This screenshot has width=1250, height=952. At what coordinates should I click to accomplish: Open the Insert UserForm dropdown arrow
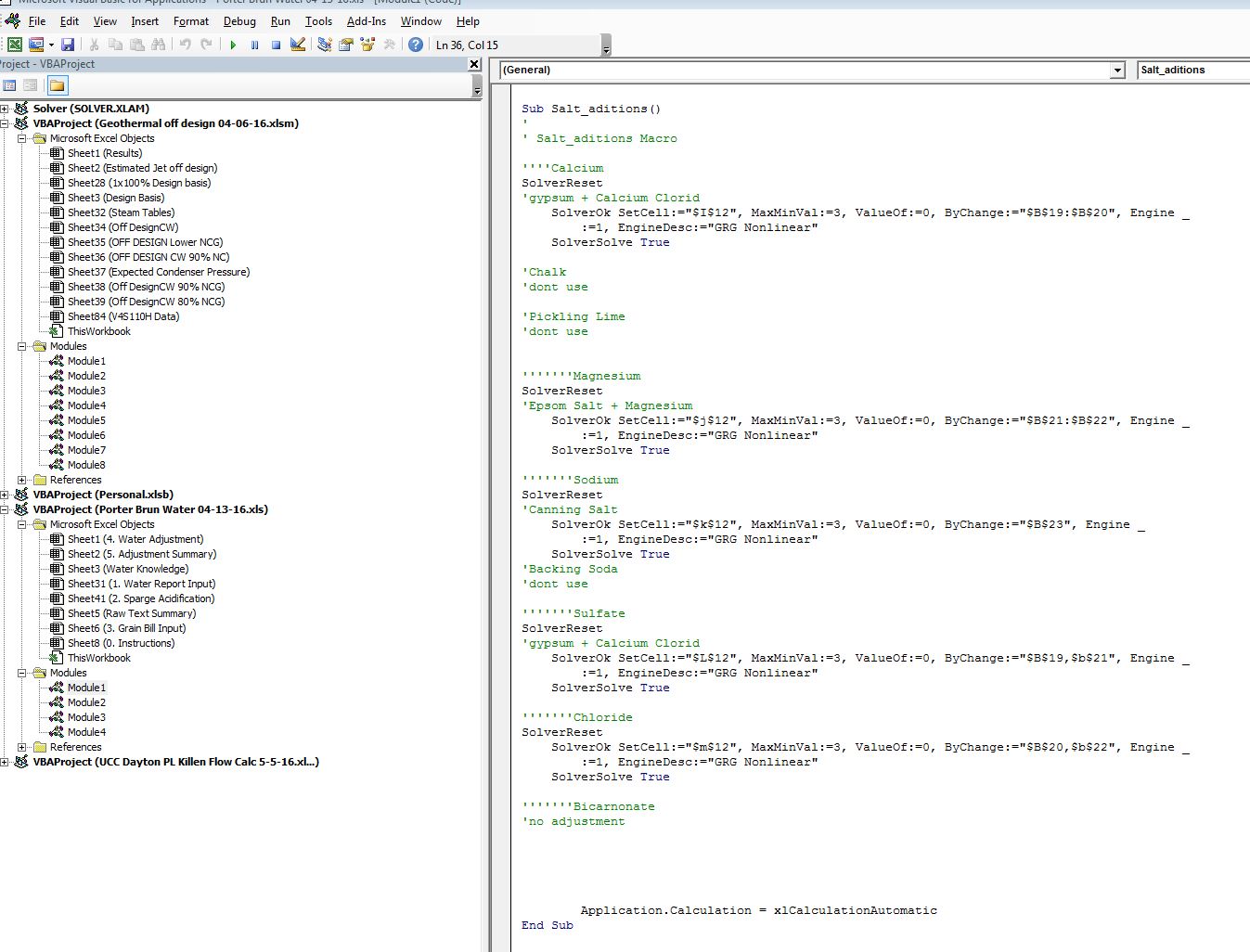[51, 45]
